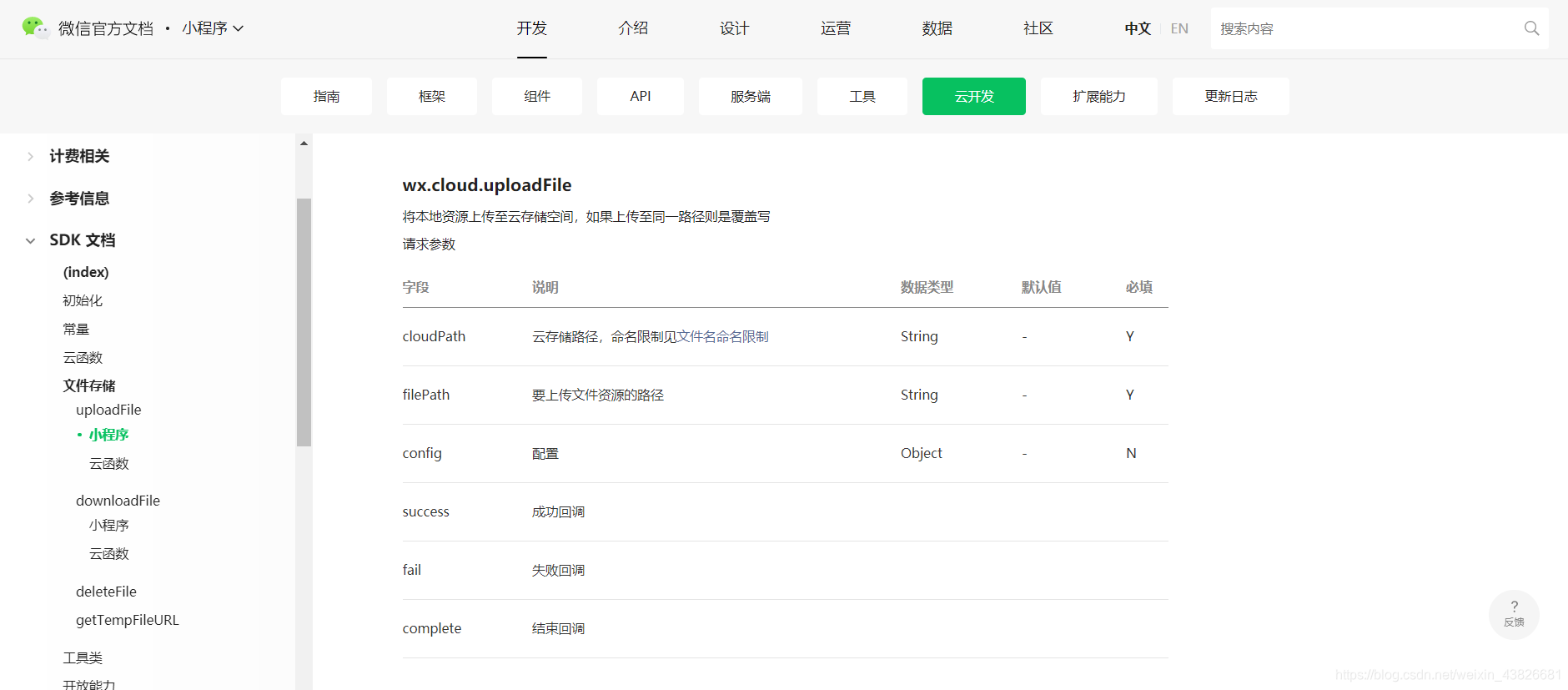
Task: Open the 数据 top navigation tab
Action: point(937,28)
